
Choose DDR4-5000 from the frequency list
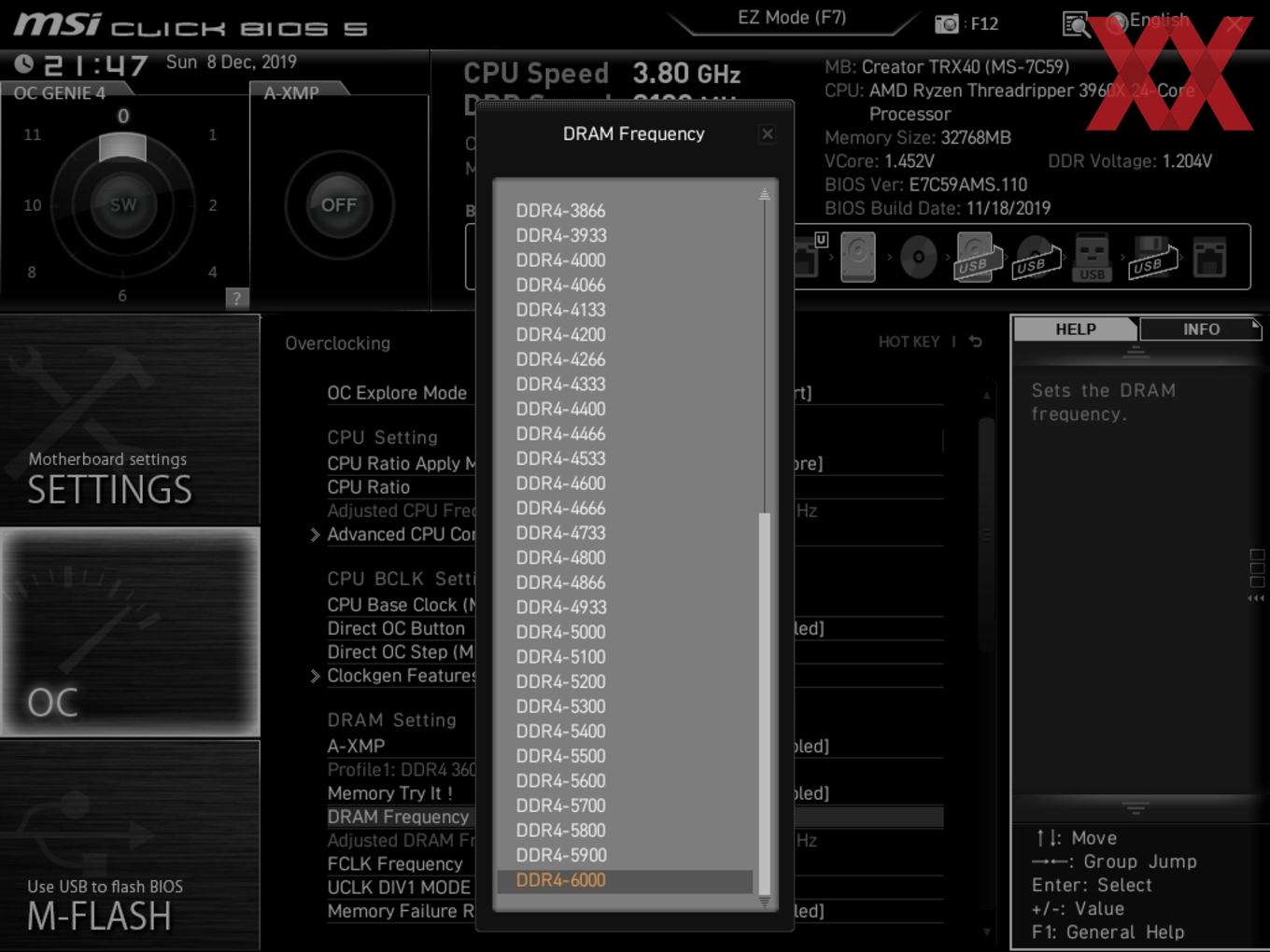pyautogui.click(x=560, y=632)
